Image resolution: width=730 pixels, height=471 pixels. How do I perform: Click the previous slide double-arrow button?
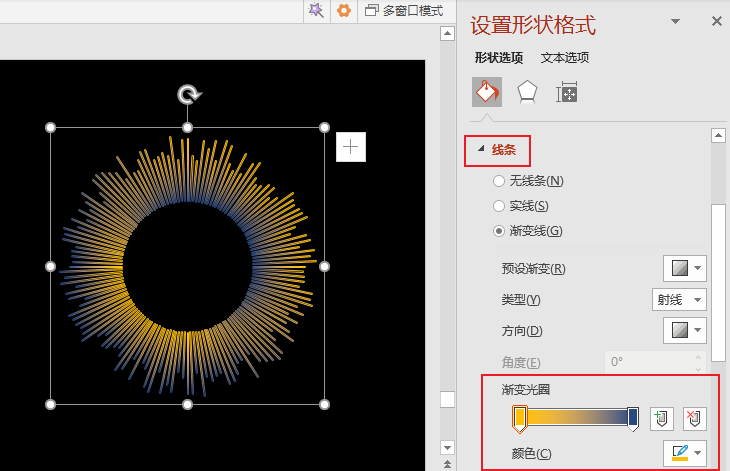(x=447, y=464)
